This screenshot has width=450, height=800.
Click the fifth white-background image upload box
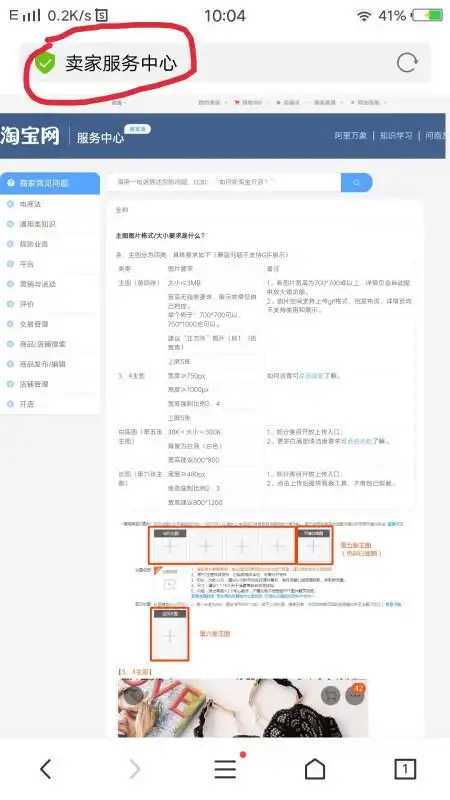[314, 545]
